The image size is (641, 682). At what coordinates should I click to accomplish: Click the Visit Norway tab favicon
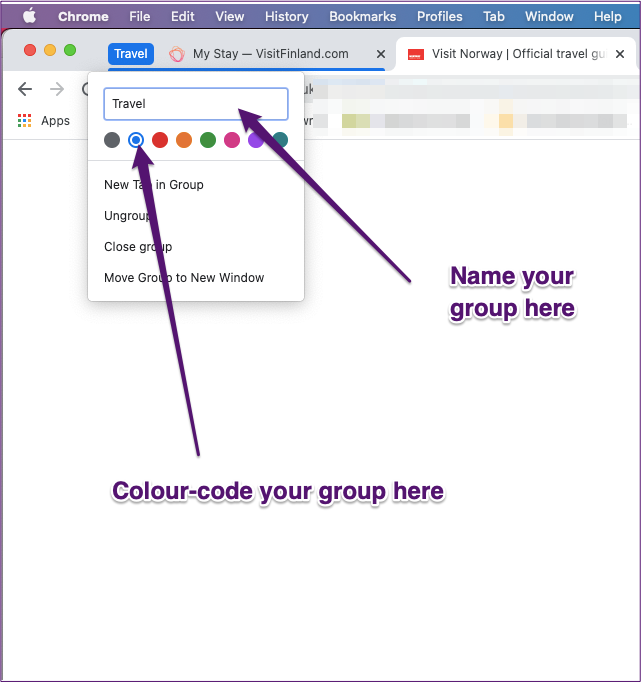(416, 54)
